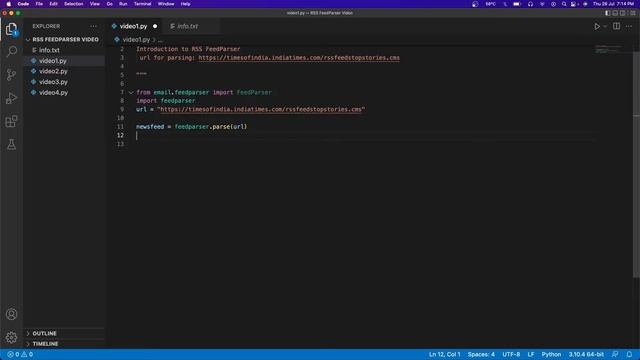Open the Testing flask icon view
Screen dimensions: 640x360
coord(11,144)
